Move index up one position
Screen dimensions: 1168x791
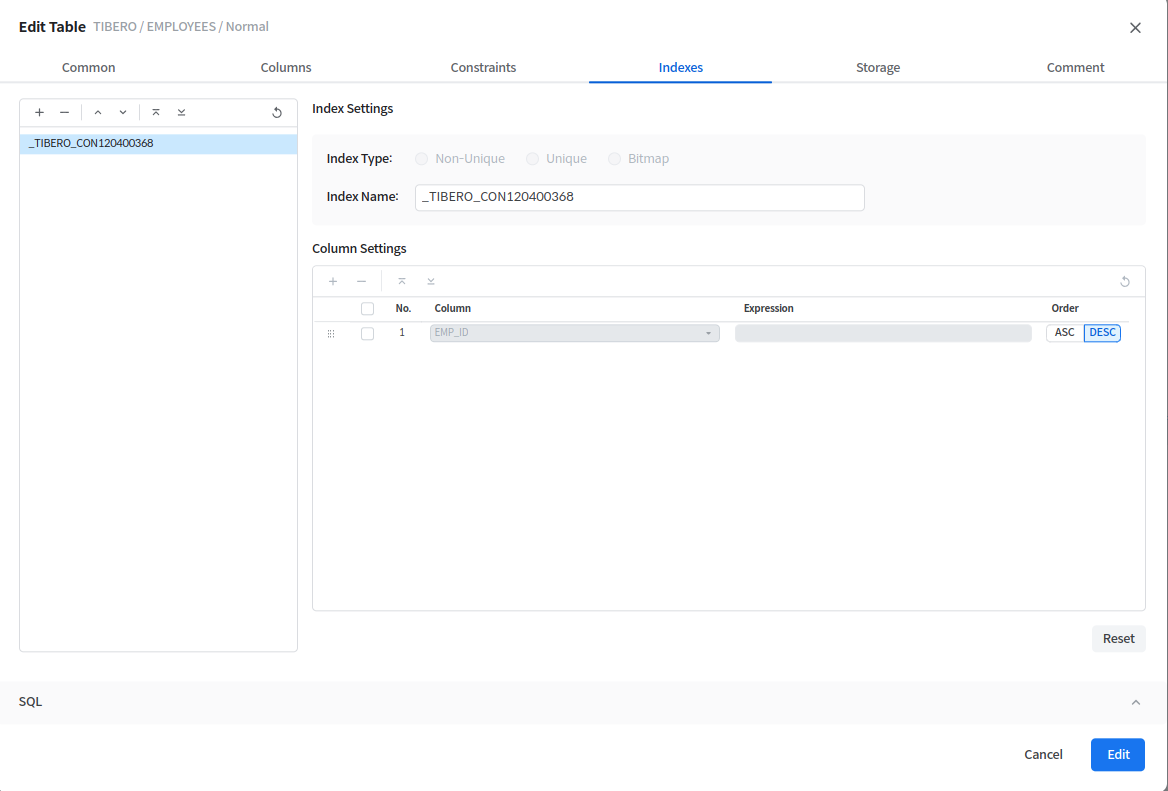(x=98, y=113)
